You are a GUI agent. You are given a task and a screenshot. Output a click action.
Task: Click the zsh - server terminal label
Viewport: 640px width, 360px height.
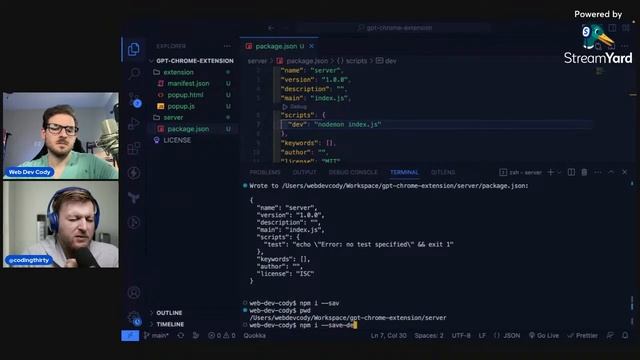520,172
